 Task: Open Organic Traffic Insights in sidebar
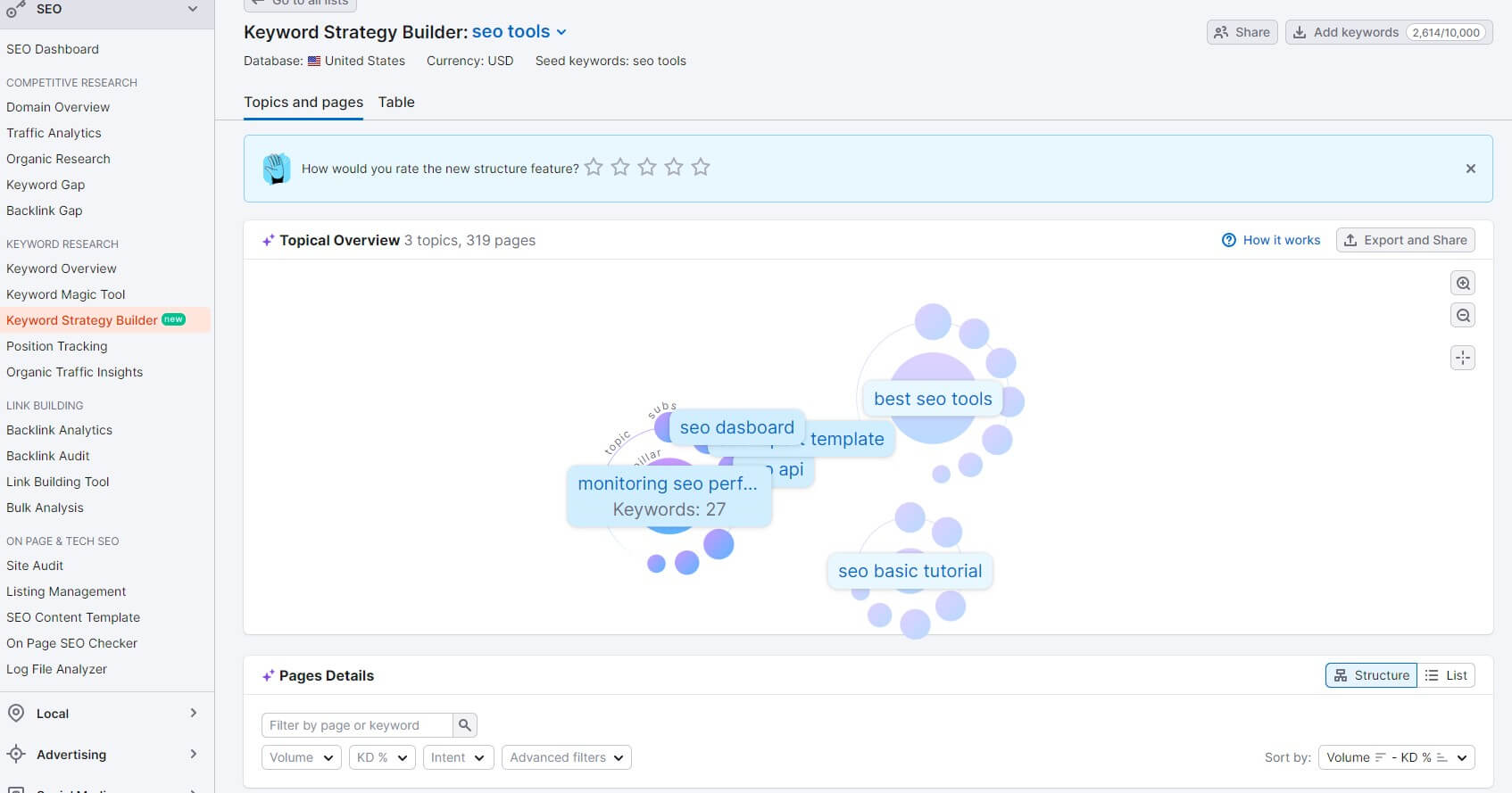pyautogui.click(x=75, y=372)
